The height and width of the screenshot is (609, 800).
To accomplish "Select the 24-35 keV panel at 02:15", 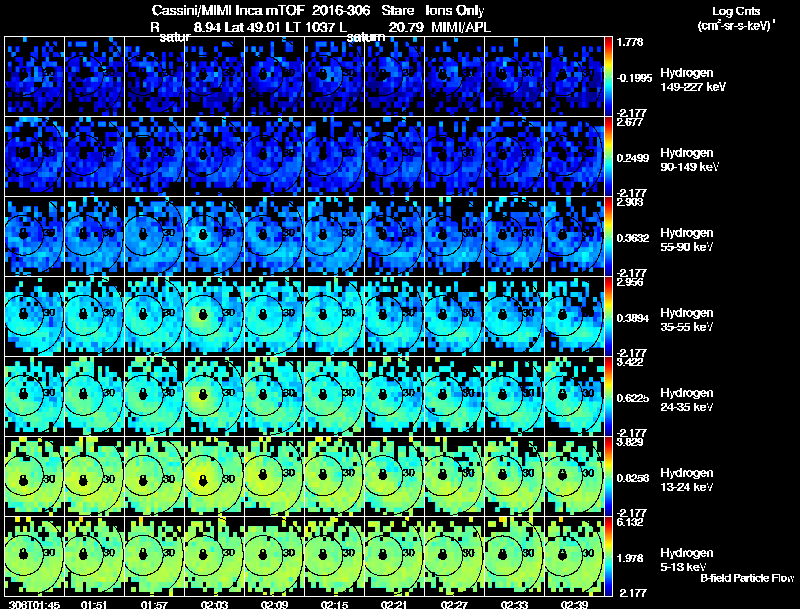I will (x=335, y=397).
